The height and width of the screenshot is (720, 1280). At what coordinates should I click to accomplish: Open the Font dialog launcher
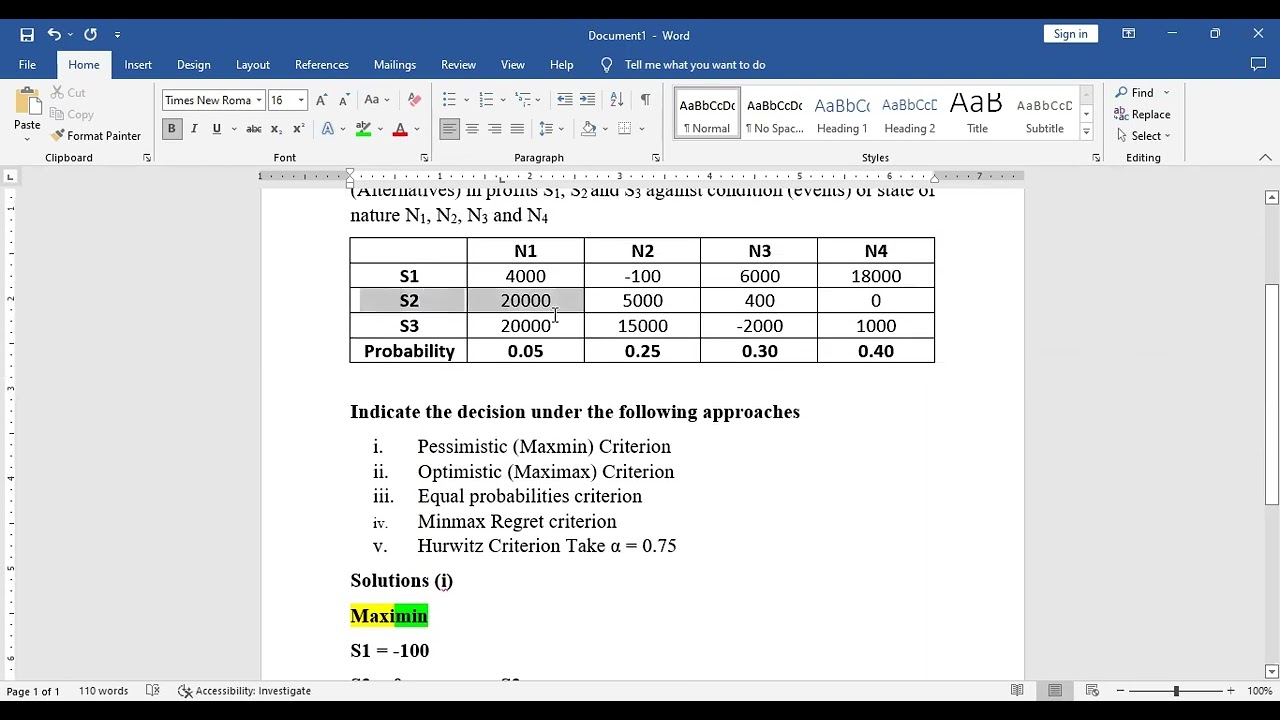pyautogui.click(x=424, y=158)
